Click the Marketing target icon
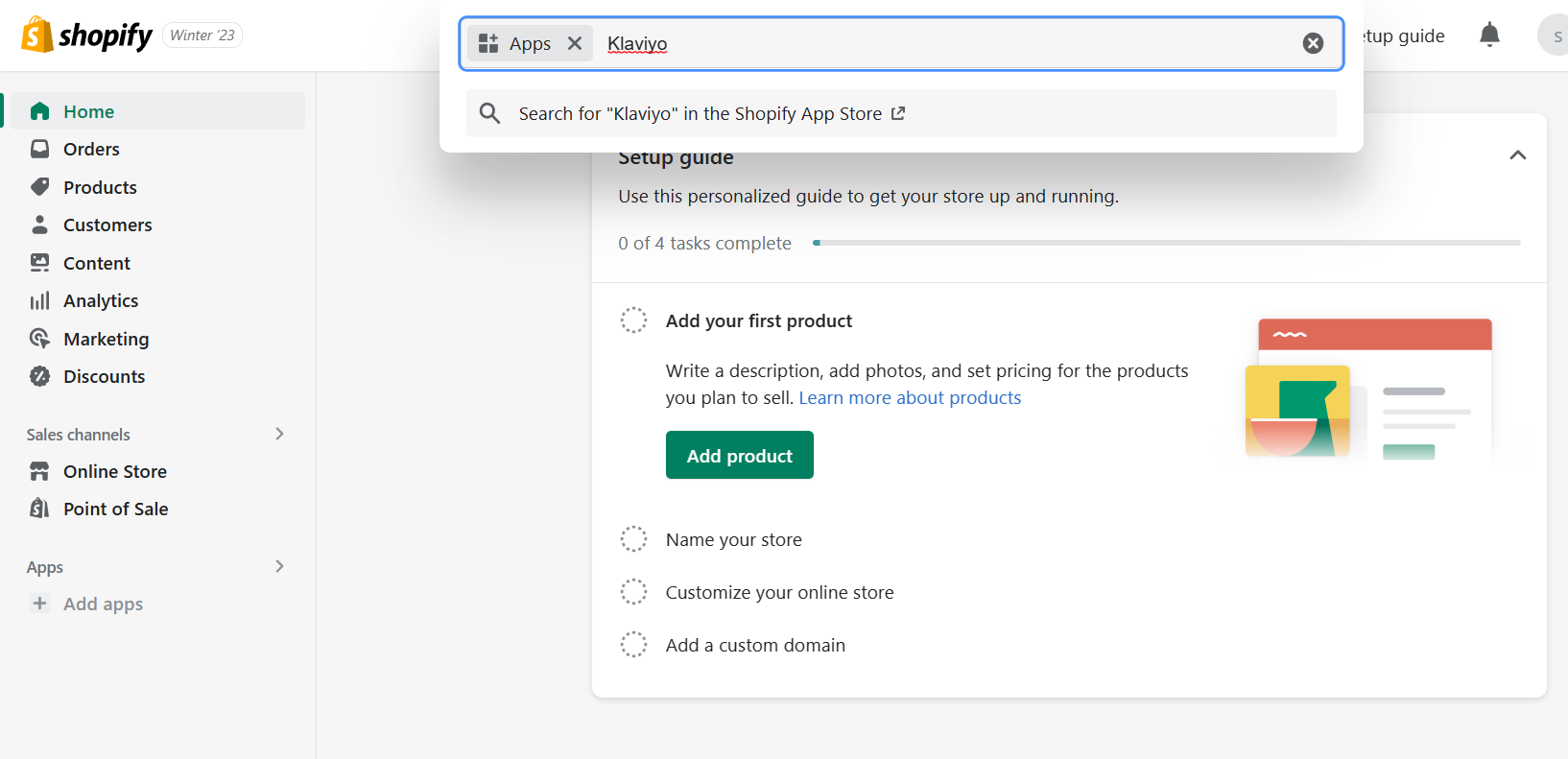Image resolution: width=1568 pixels, height=759 pixels. point(39,339)
